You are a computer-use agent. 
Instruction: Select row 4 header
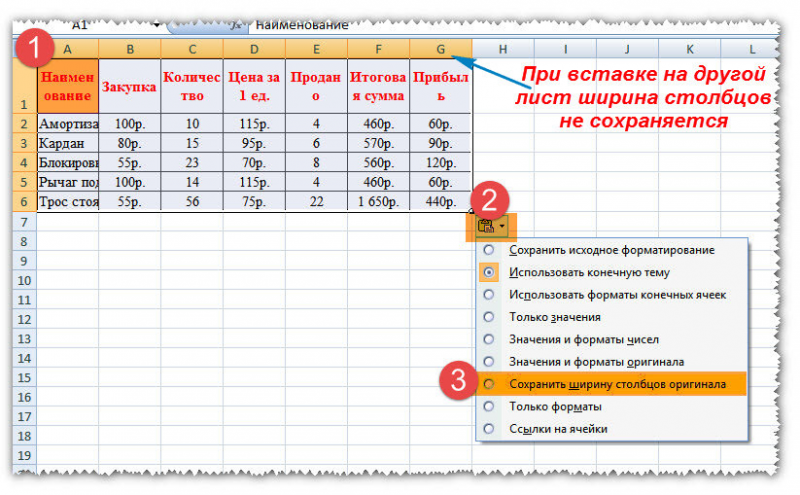click(x=24, y=163)
